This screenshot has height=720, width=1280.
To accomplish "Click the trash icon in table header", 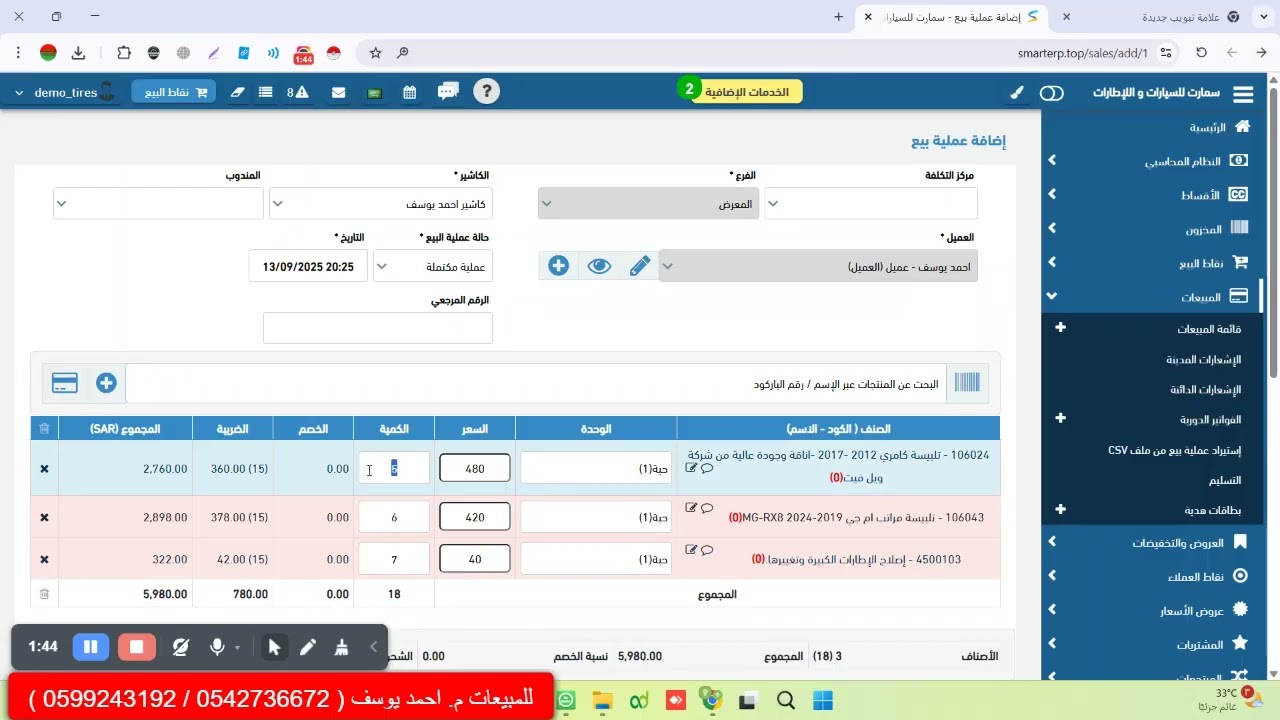I will click(44, 429).
